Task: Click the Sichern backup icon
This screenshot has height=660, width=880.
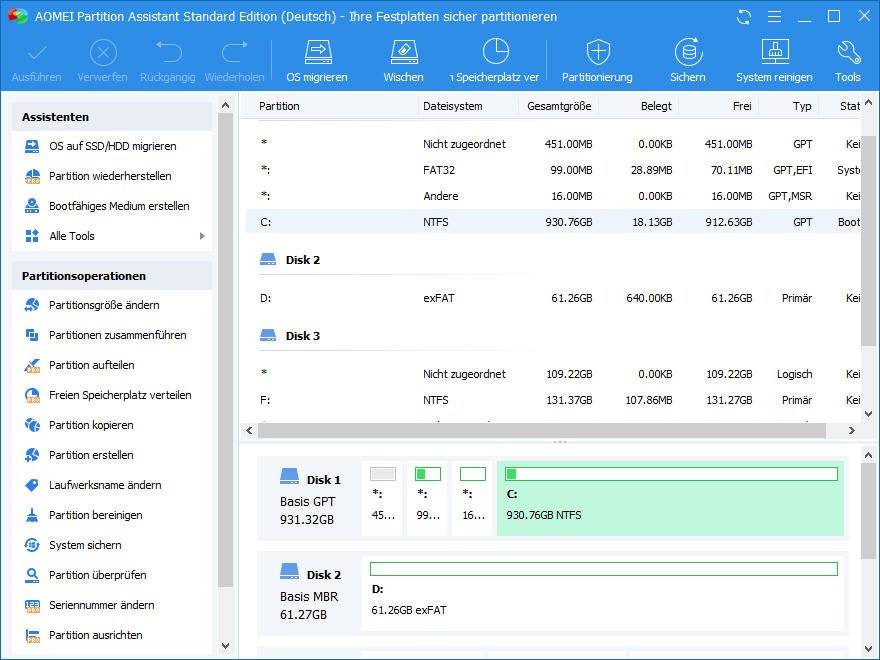Action: 687,52
